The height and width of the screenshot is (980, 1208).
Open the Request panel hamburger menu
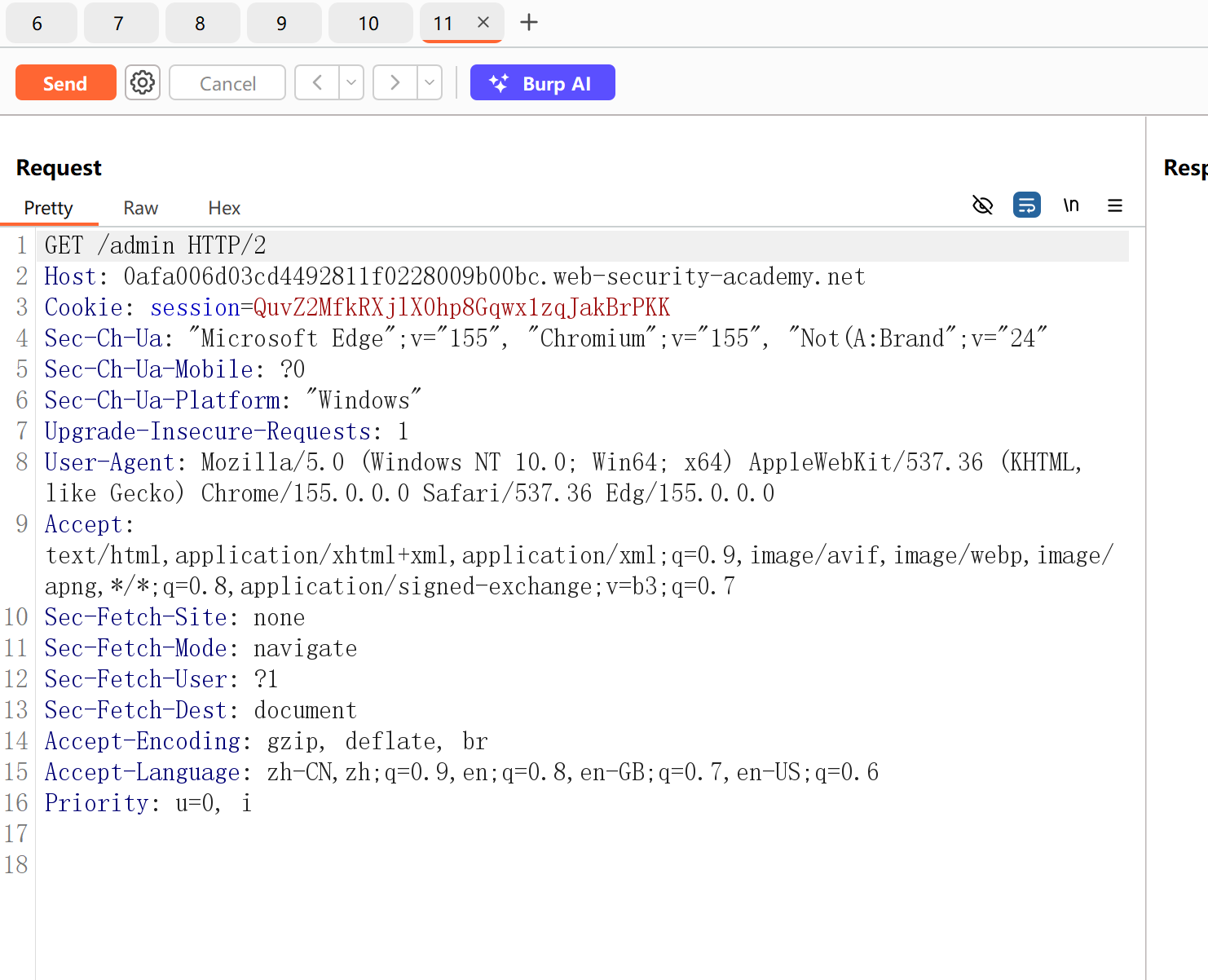click(1115, 205)
